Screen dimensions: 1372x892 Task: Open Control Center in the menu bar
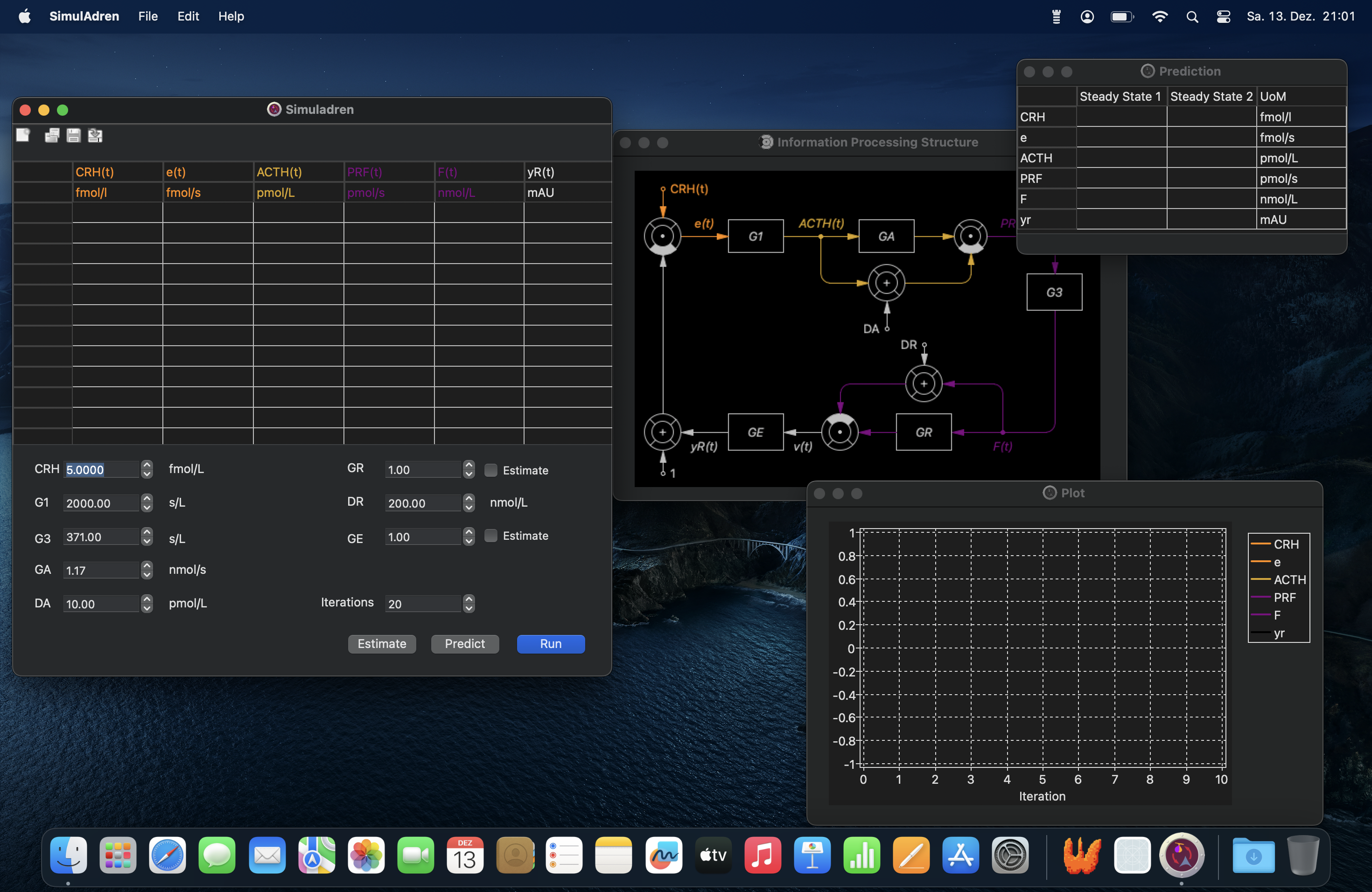point(1223,17)
